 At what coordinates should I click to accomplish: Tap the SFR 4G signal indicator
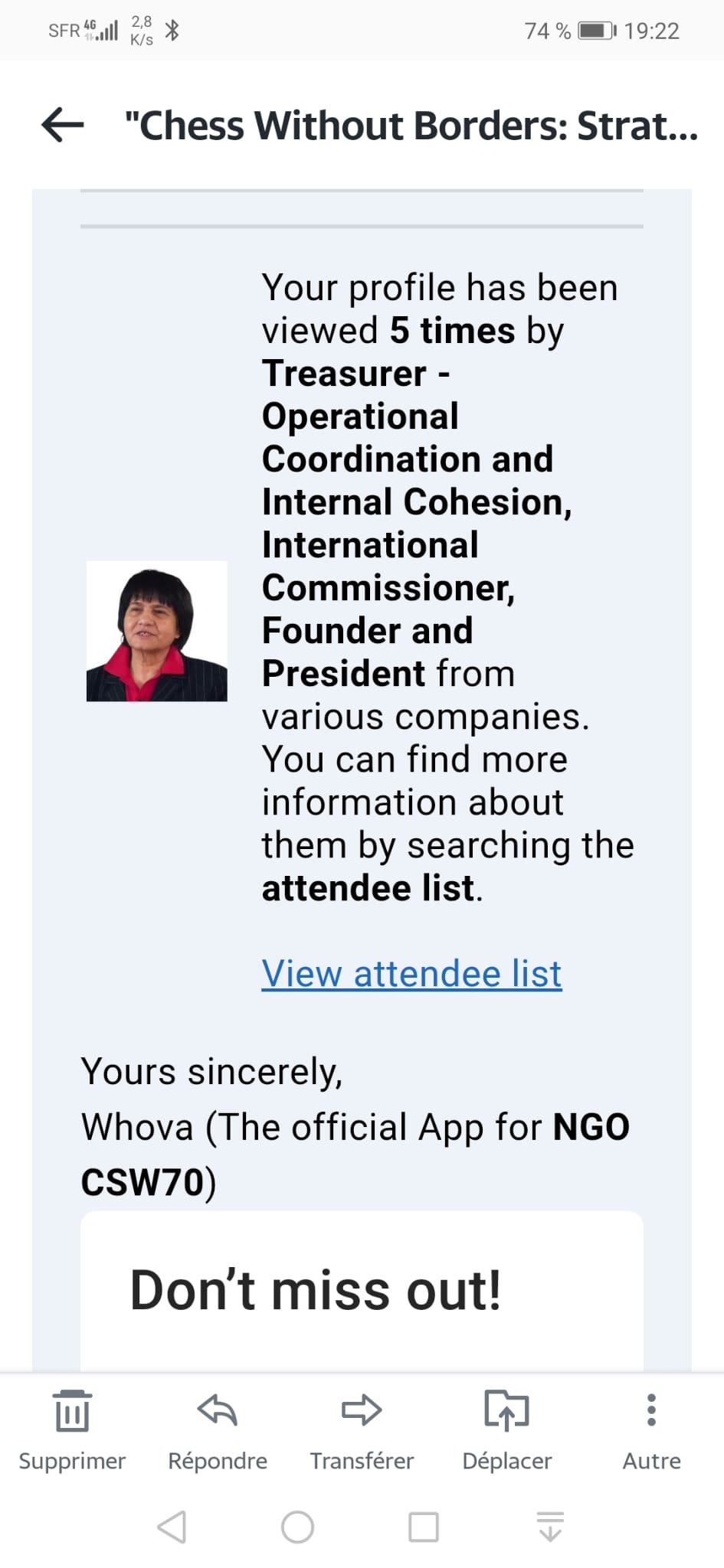tap(83, 31)
